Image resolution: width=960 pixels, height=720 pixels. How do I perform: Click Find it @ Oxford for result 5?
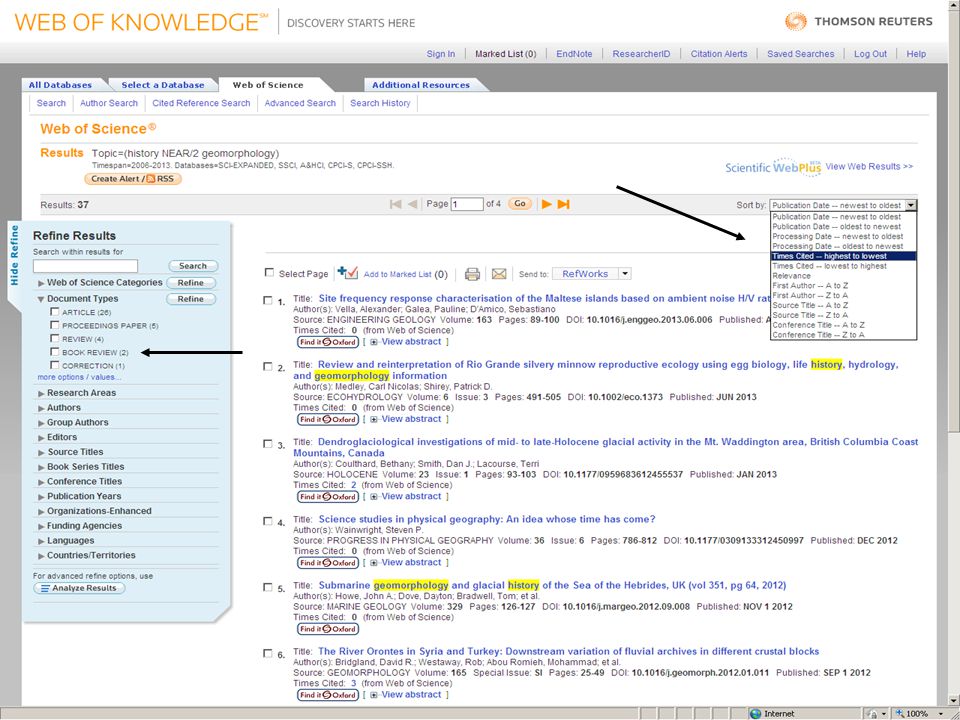tap(328, 629)
